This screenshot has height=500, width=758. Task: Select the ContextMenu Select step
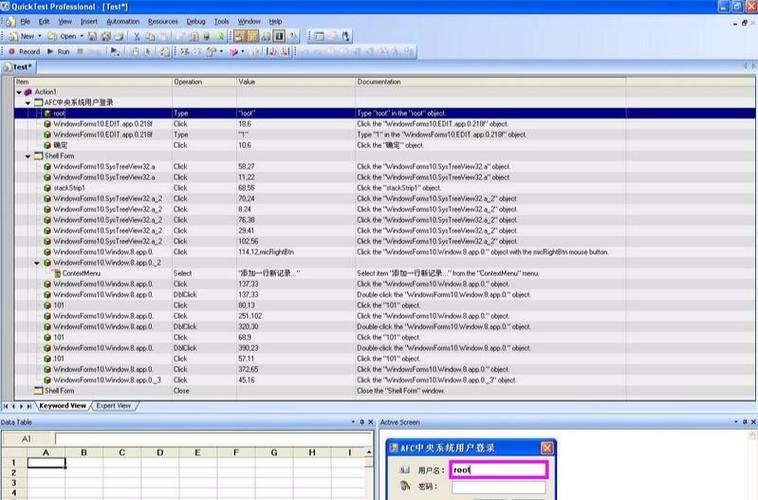[x=385, y=273]
